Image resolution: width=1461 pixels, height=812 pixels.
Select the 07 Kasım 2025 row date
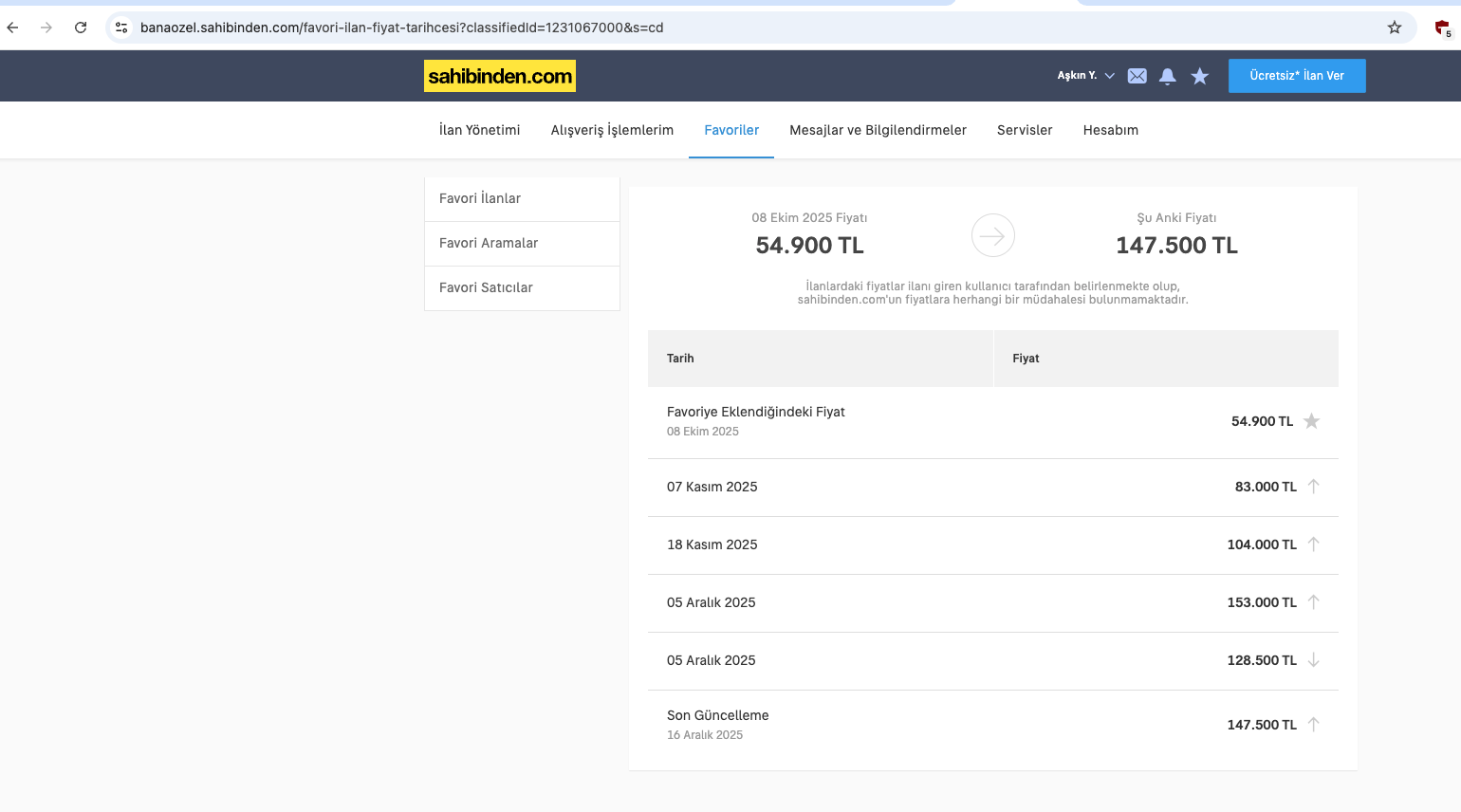coord(712,487)
